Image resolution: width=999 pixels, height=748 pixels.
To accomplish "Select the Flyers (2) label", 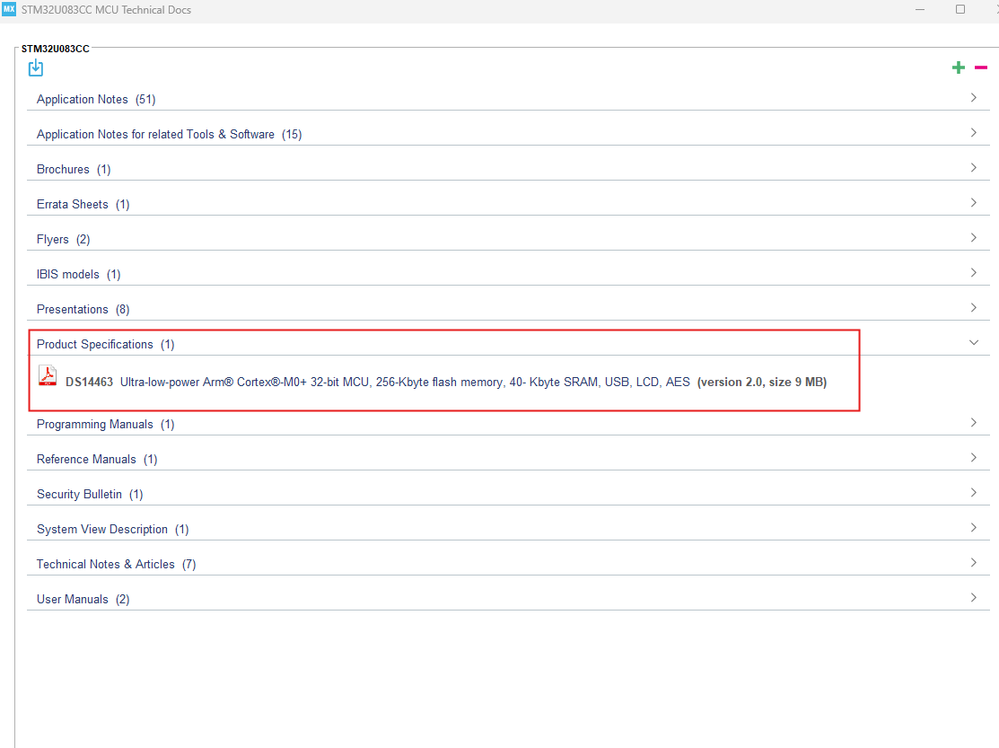I will click(x=63, y=240).
